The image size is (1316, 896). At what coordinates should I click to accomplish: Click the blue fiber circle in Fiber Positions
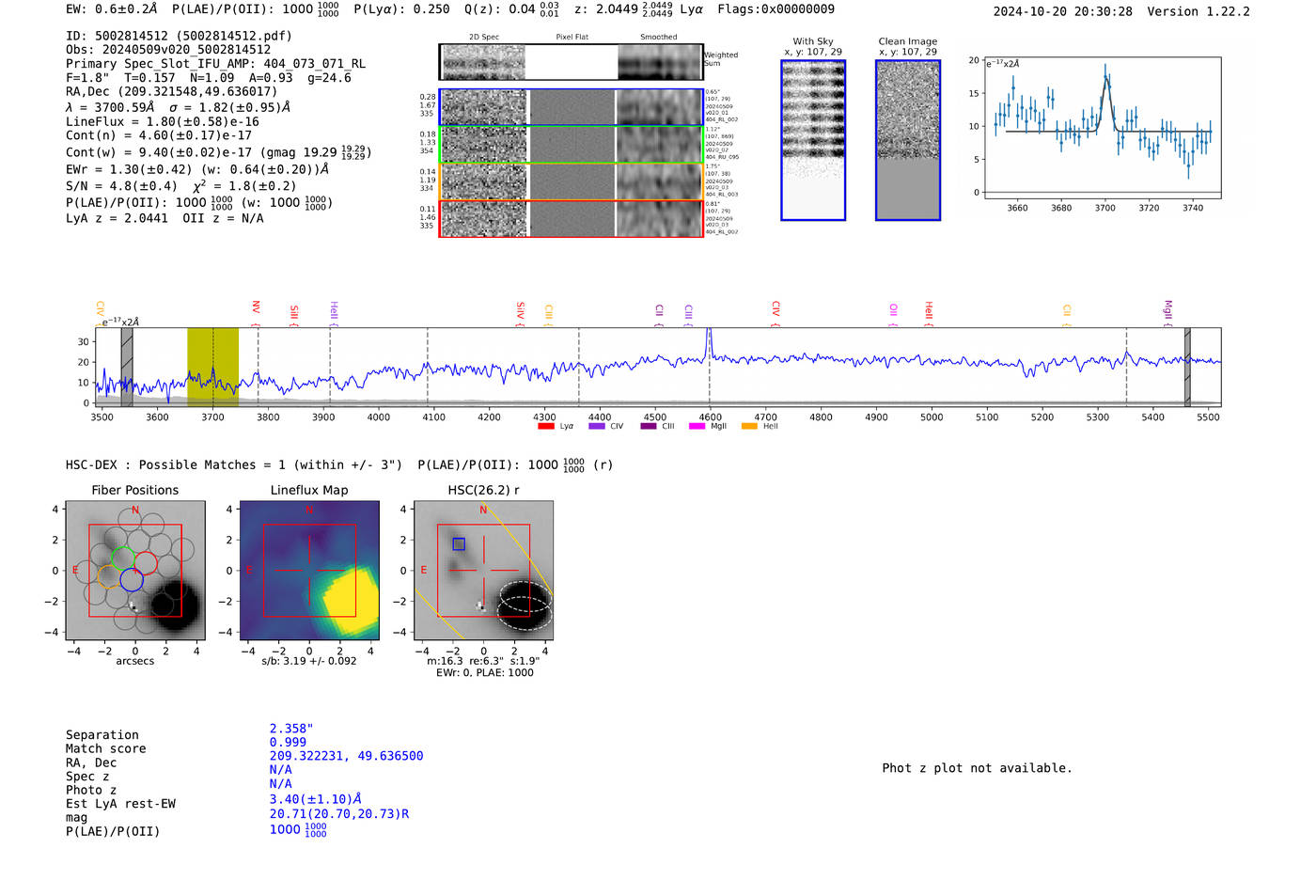[x=132, y=580]
